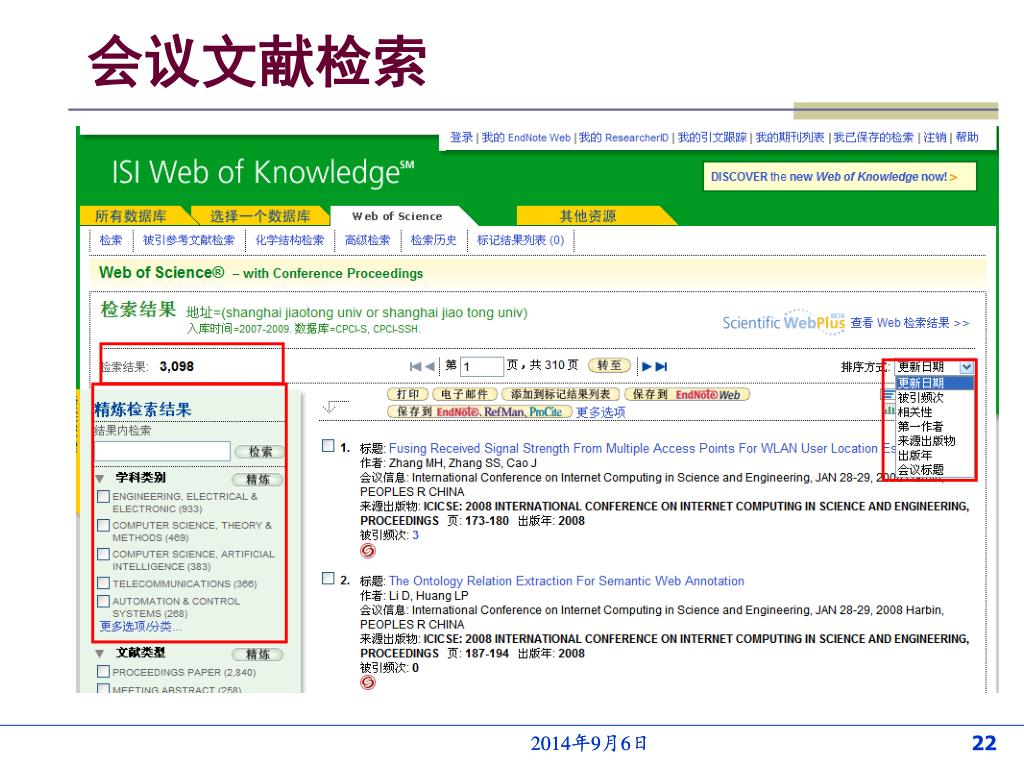Click 电子邮件 button
1024x768 pixels.
(464, 394)
